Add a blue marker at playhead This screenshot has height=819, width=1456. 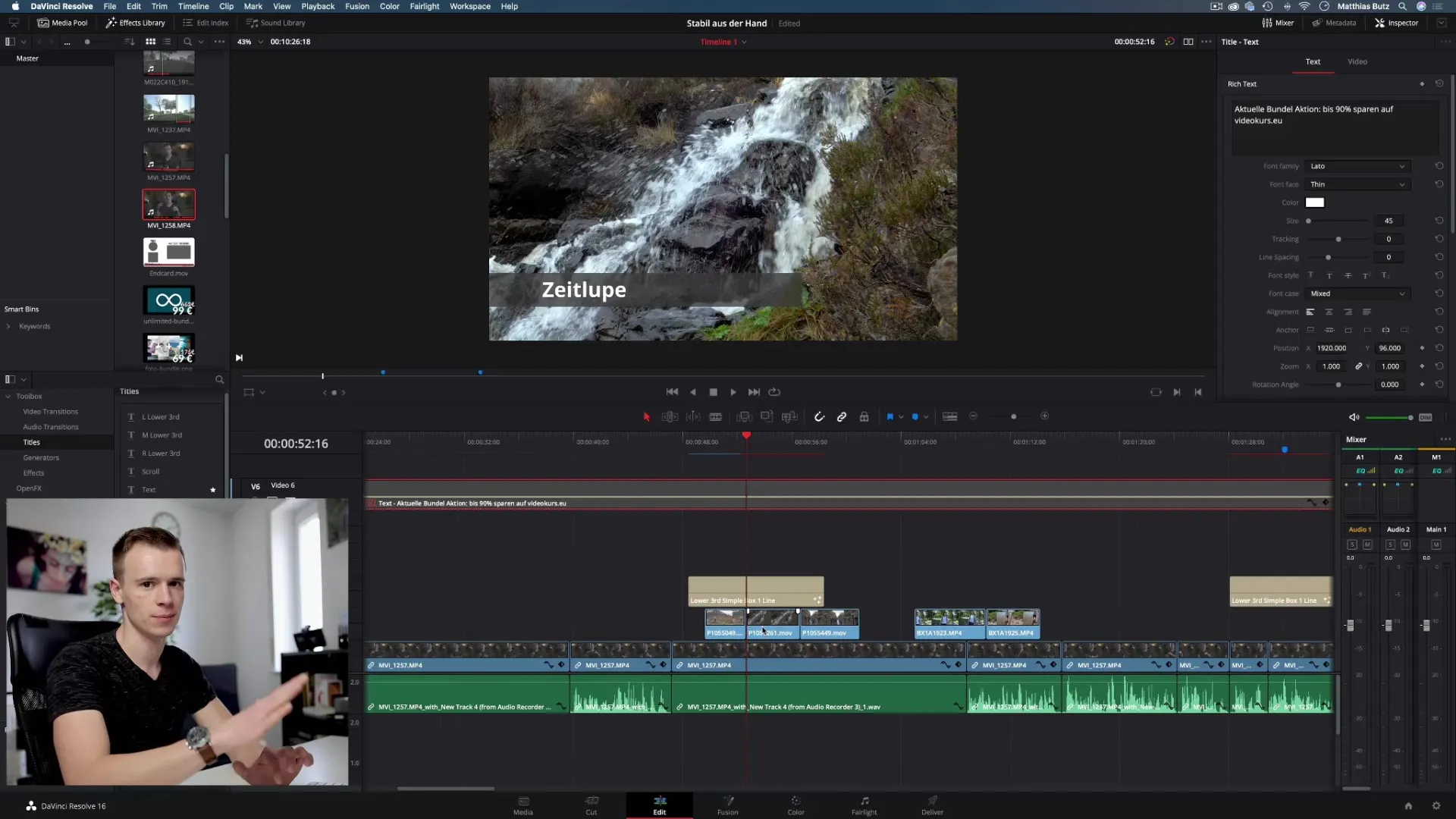[x=915, y=417]
